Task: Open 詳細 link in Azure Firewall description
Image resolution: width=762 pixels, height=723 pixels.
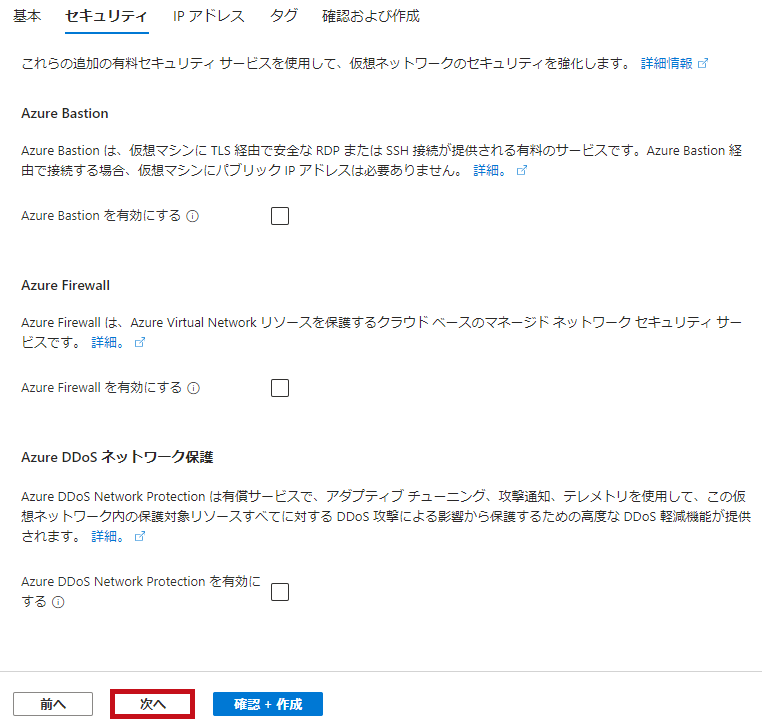Action: 108,342
